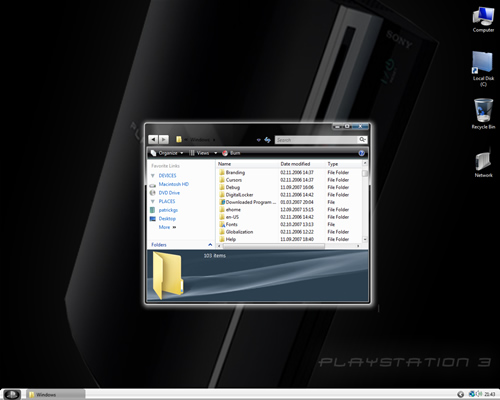Open the Network desktop icon
500x400 pixels.
483,162
